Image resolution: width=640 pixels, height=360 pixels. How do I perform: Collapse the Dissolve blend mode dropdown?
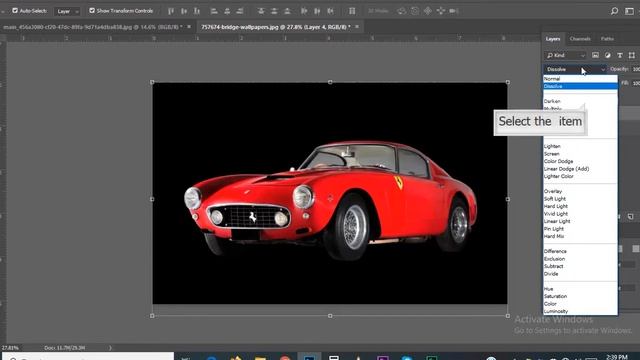coord(576,69)
